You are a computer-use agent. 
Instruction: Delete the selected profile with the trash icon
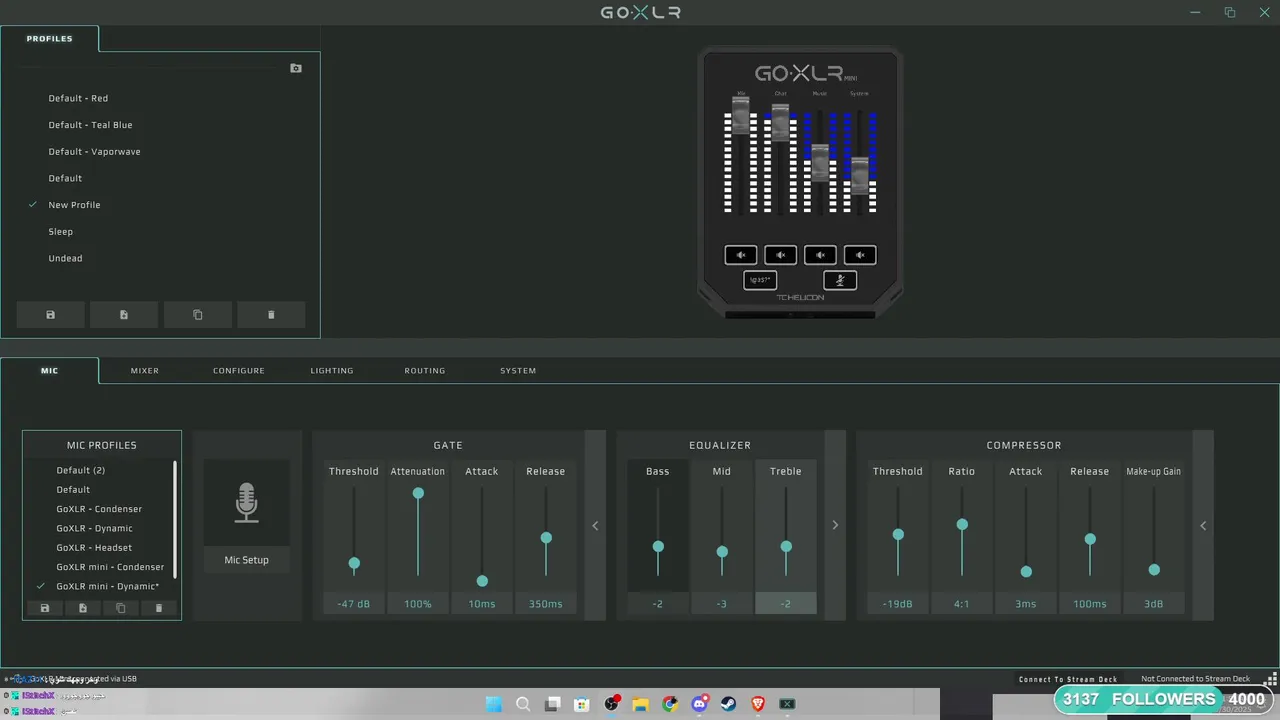tap(271, 315)
